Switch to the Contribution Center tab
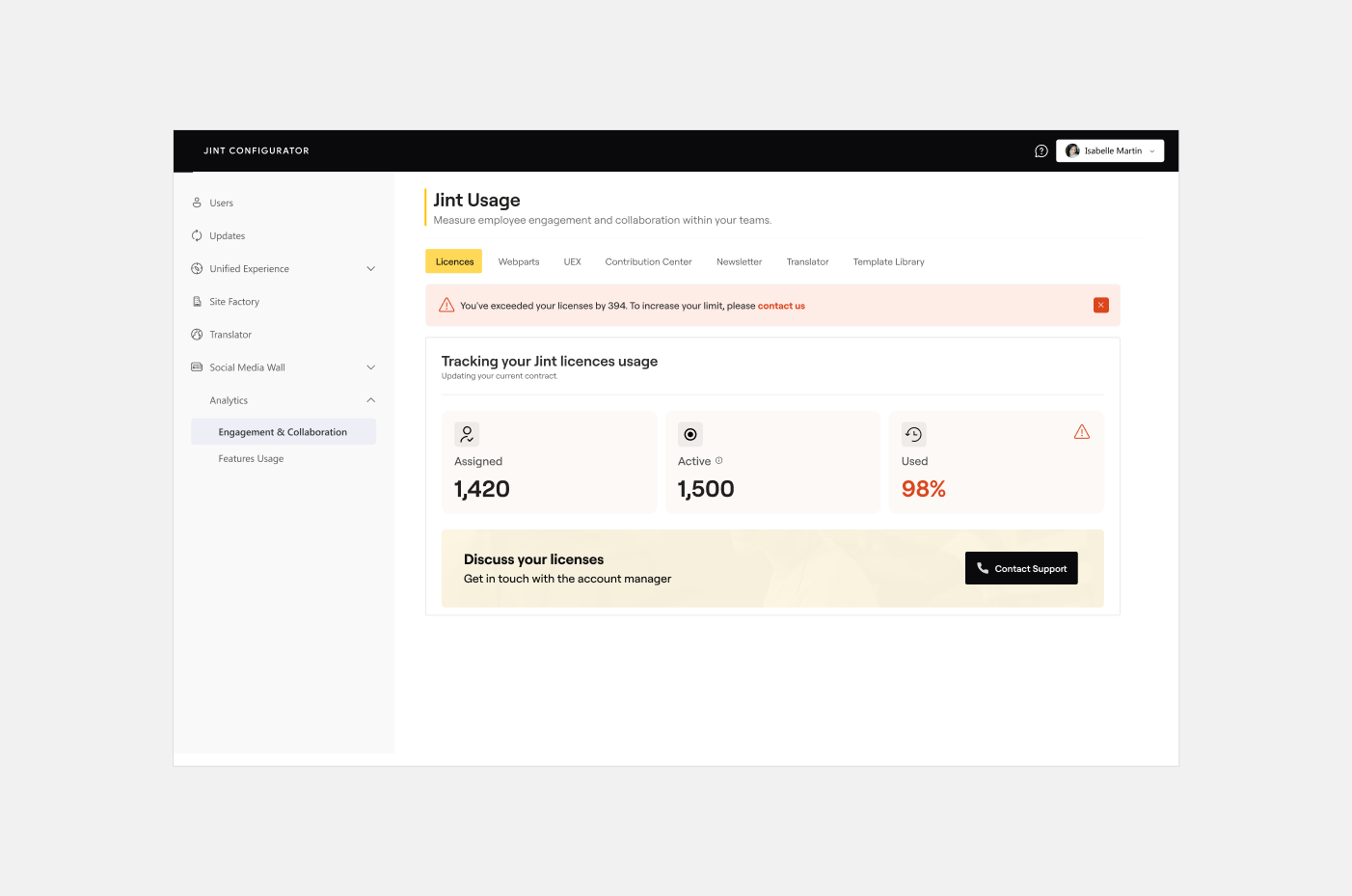 649,261
